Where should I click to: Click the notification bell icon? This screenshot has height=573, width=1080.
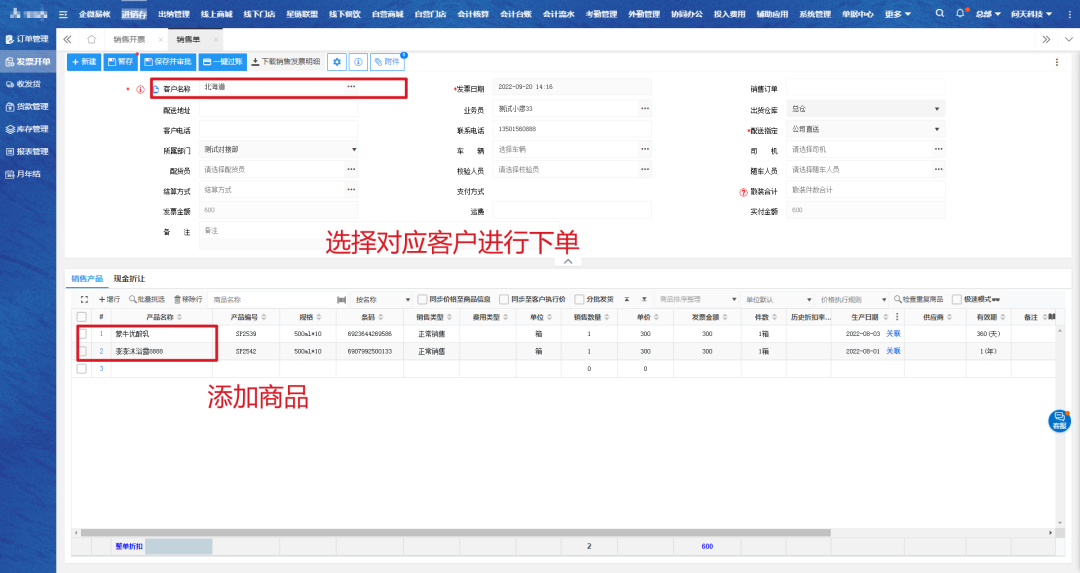point(960,14)
